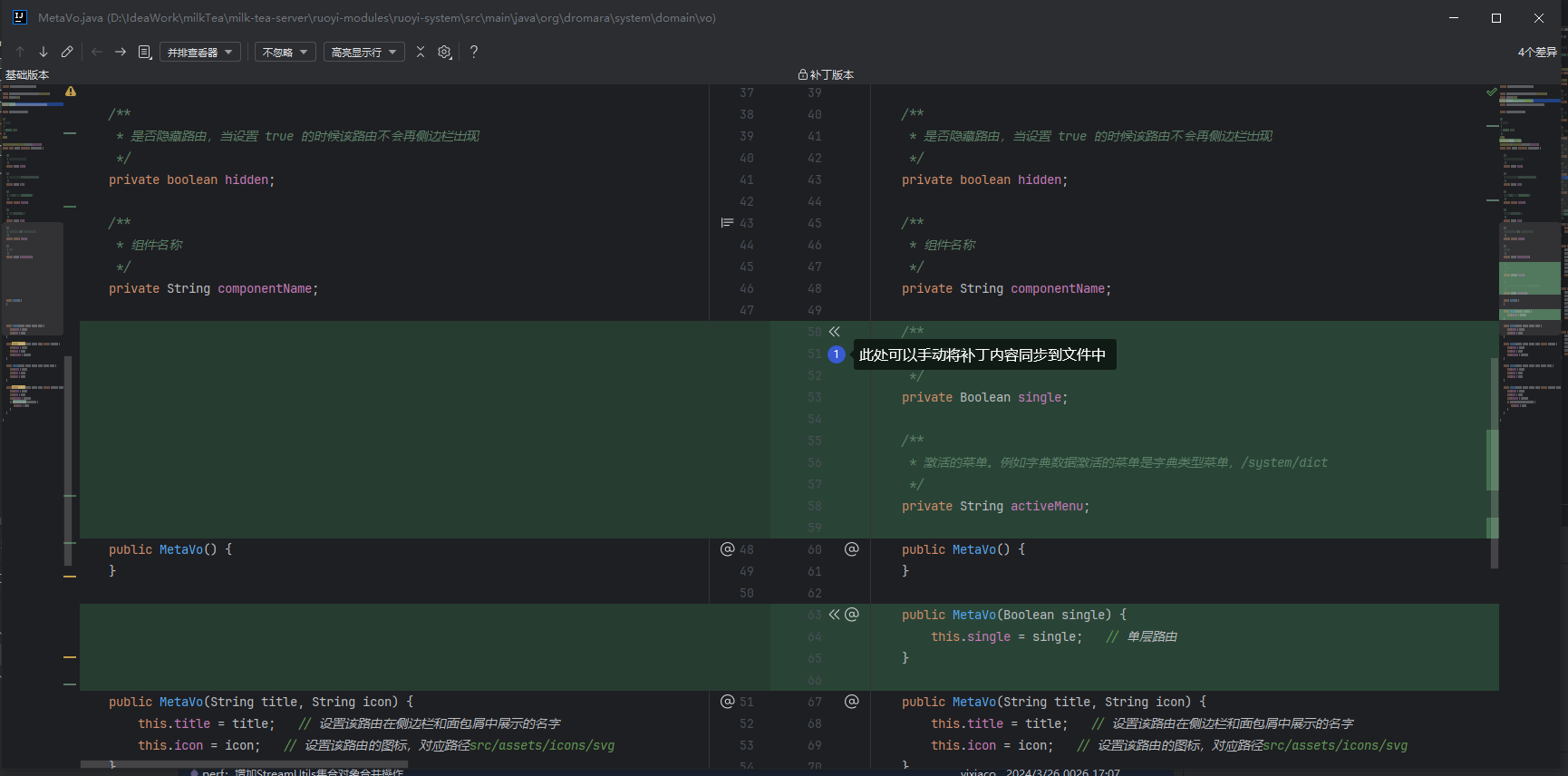Open the help question mark icon

[473, 52]
